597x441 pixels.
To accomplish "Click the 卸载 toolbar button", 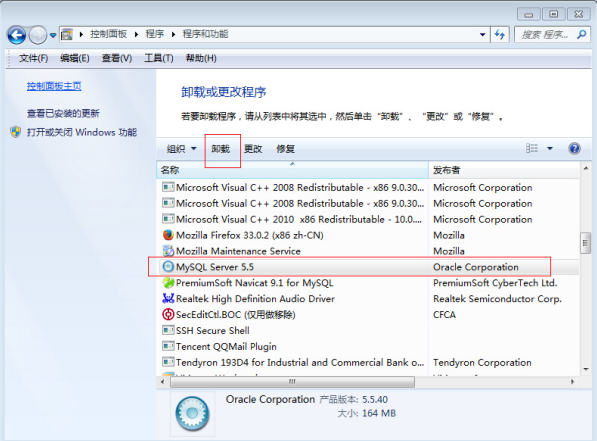I will (221, 149).
